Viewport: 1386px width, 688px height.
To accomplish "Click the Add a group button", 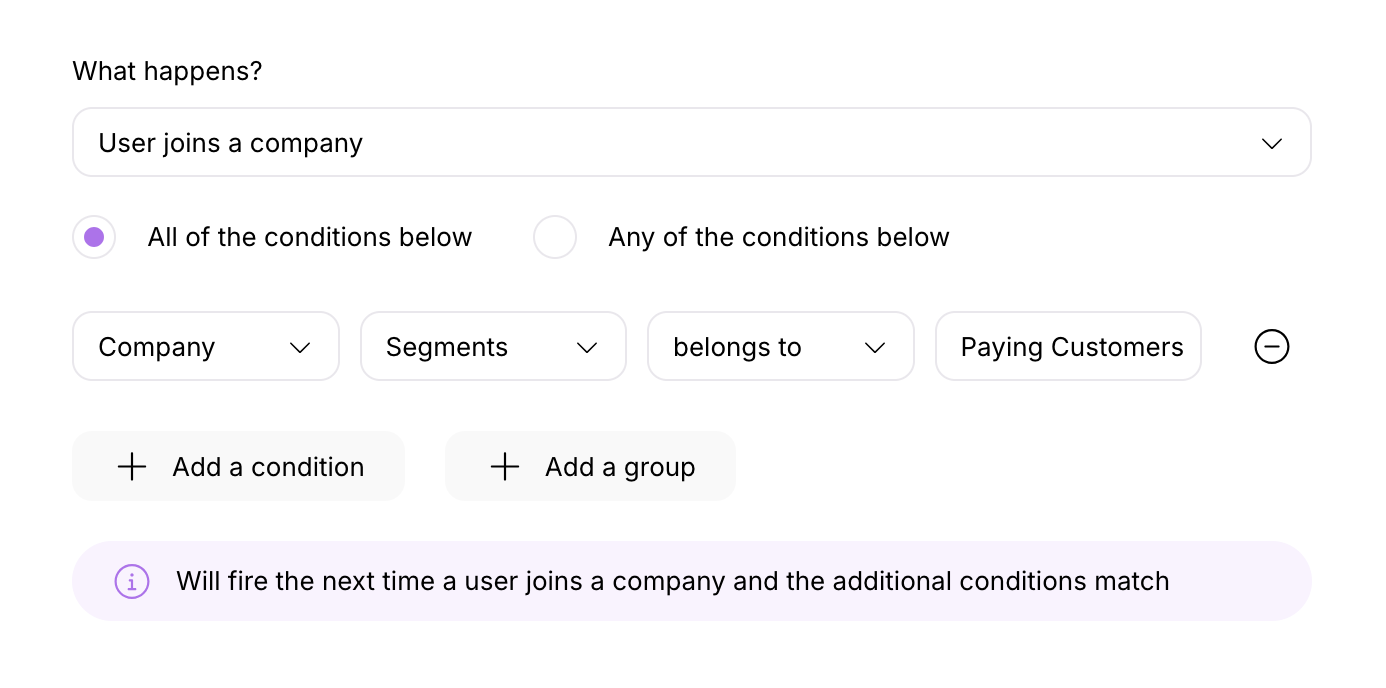I will point(590,466).
